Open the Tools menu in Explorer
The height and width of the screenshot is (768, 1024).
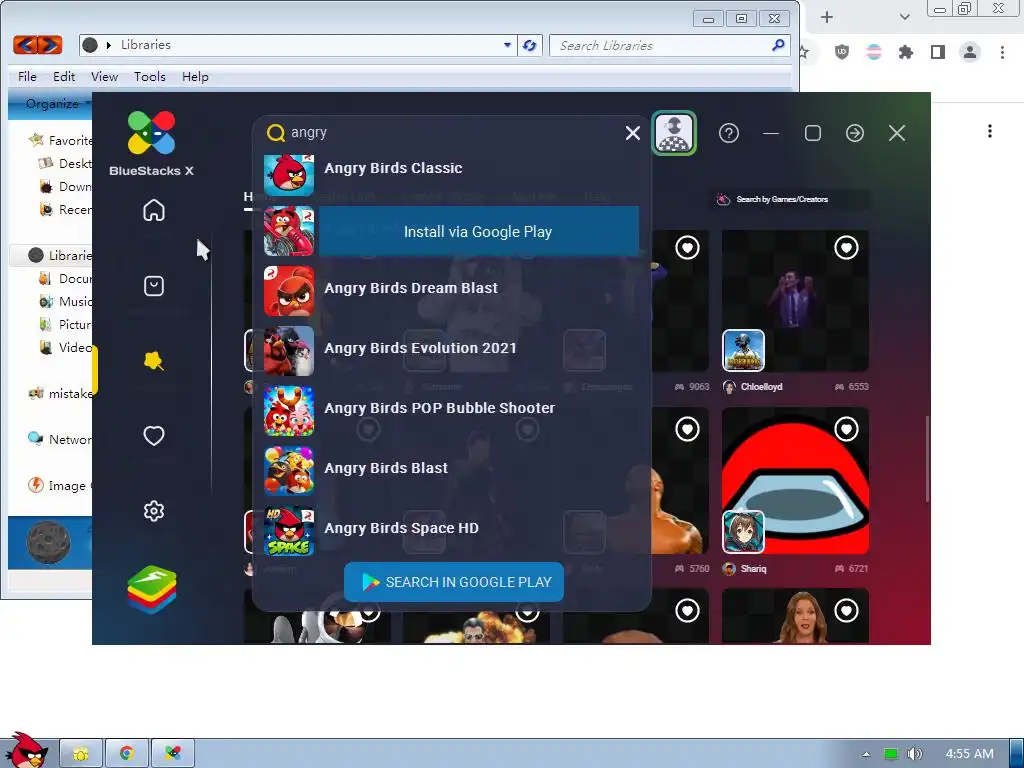tap(150, 76)
